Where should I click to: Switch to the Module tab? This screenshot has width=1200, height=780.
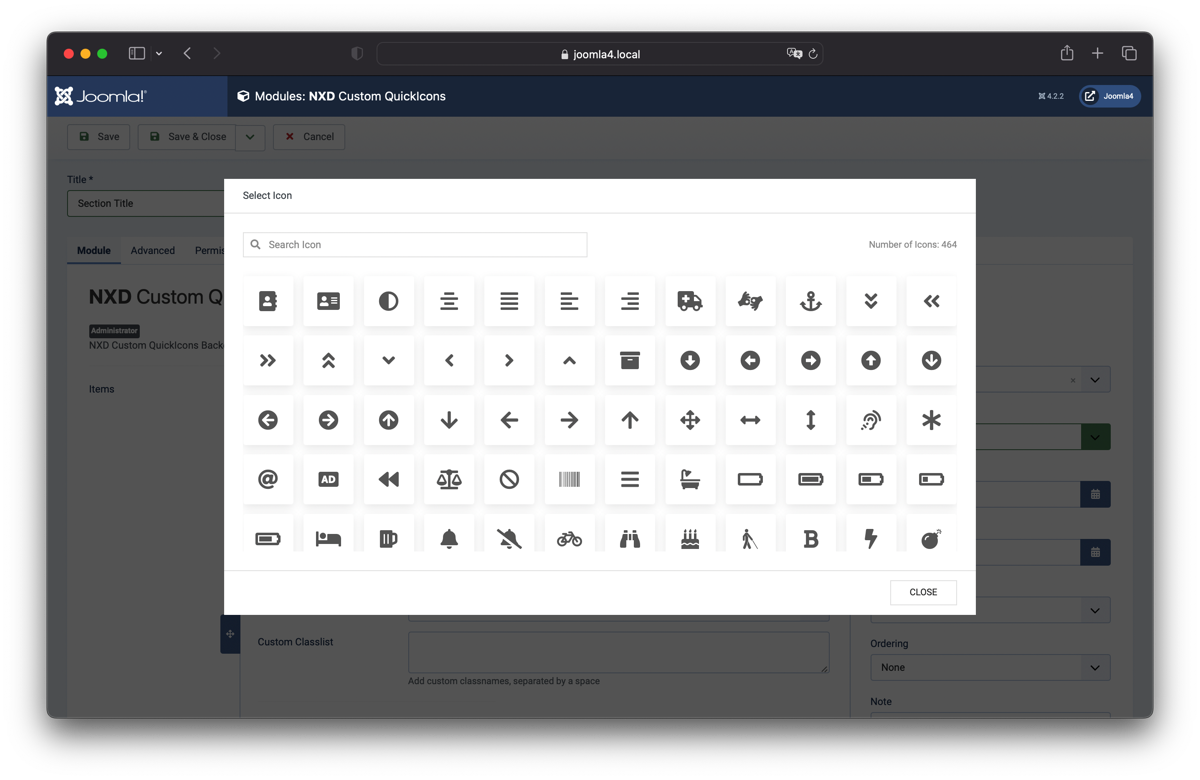(x=94, y=250)
